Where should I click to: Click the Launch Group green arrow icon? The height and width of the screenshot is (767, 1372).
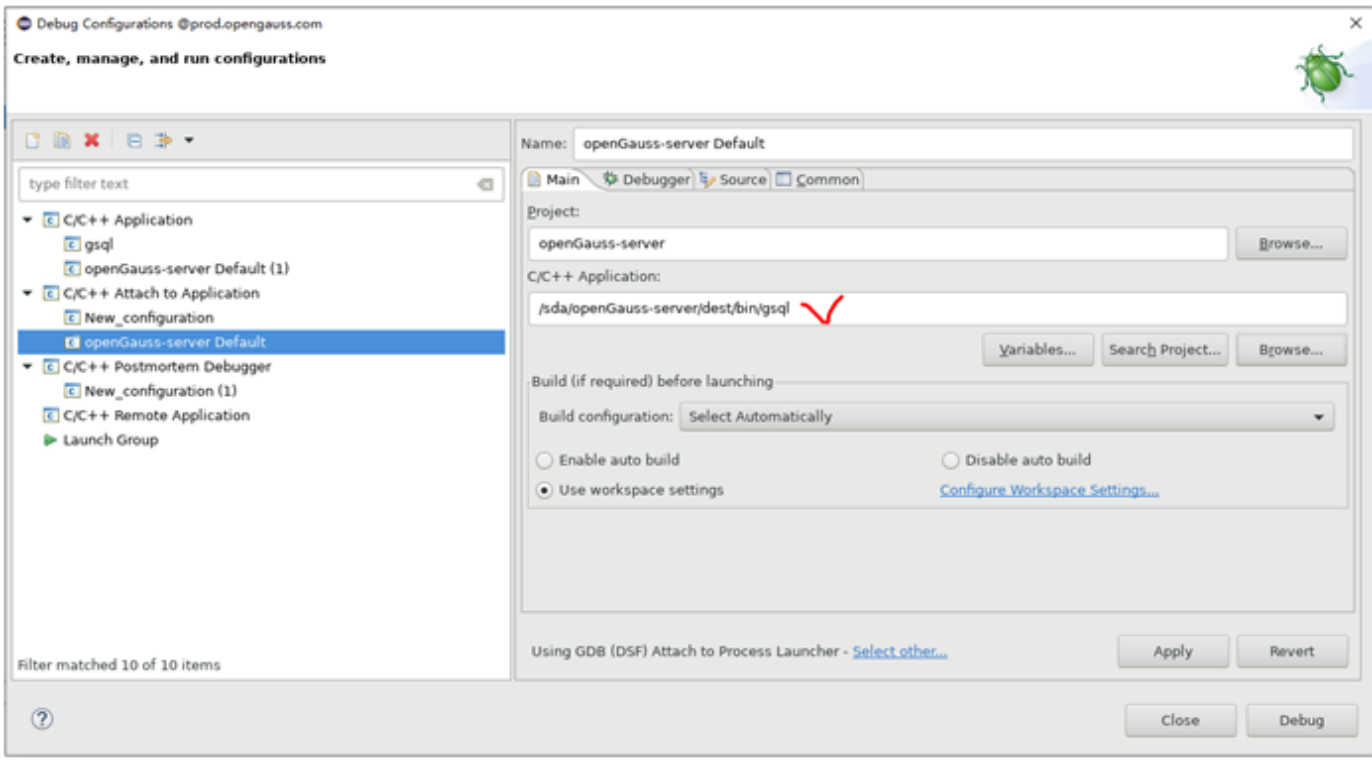coord(50,440)
